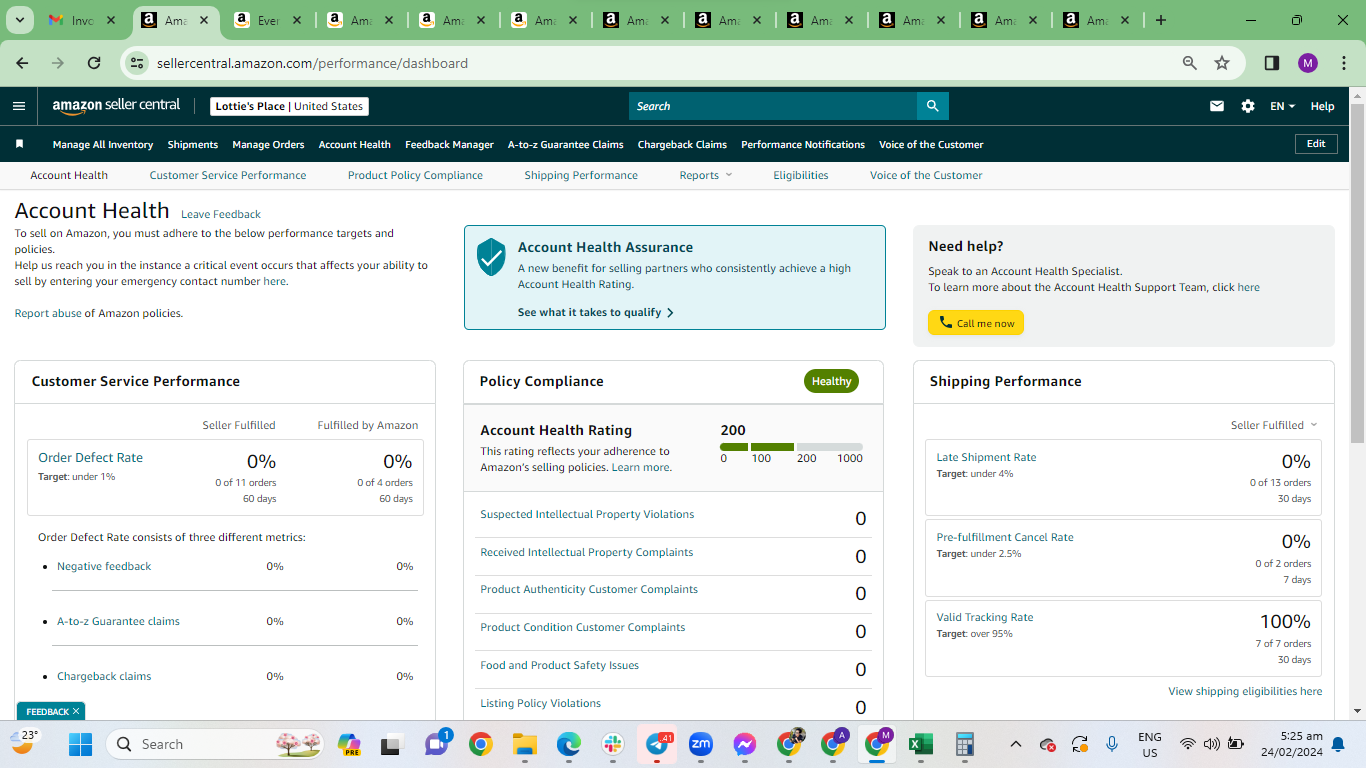Show hidden system tray icons
Screen dimensions: 1366x768
pyautogui.click(x=1016, y=744)
